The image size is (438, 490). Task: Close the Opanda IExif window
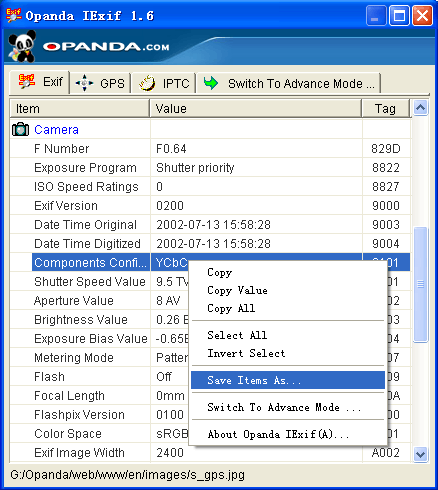(x=422, y=16)
